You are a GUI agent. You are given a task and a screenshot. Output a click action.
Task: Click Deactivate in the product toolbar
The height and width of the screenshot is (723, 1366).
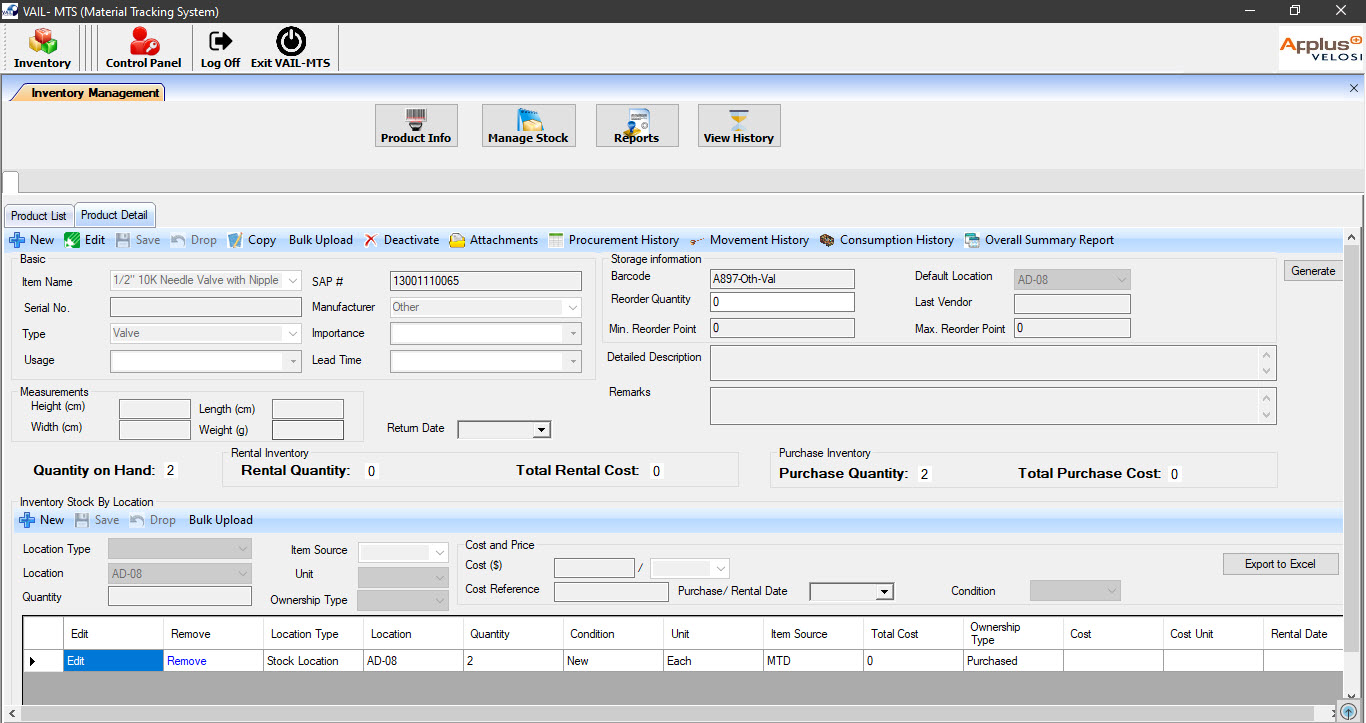pos(401,240)
